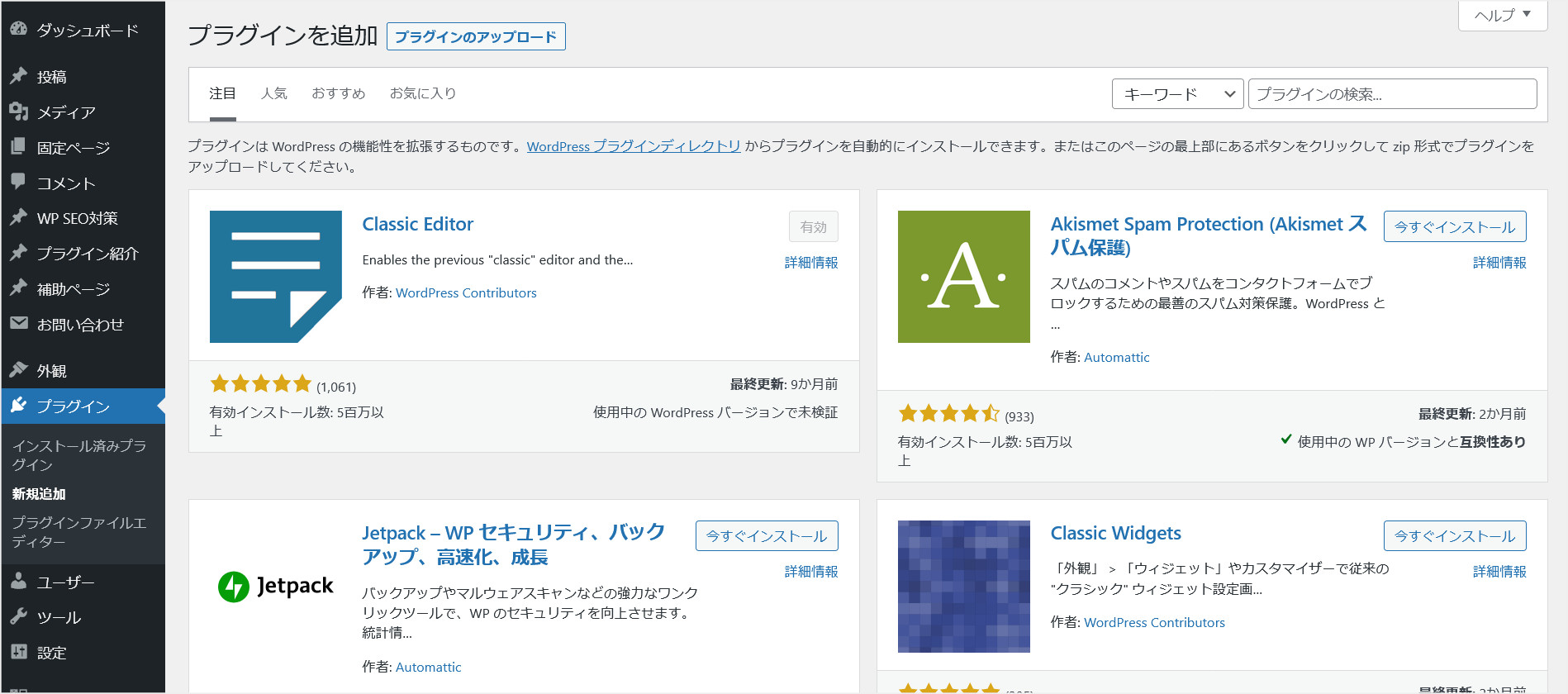Click the comment bubble icon in sidebar
The width and height of the screenshot is (1568, 694).
point(18,182)
